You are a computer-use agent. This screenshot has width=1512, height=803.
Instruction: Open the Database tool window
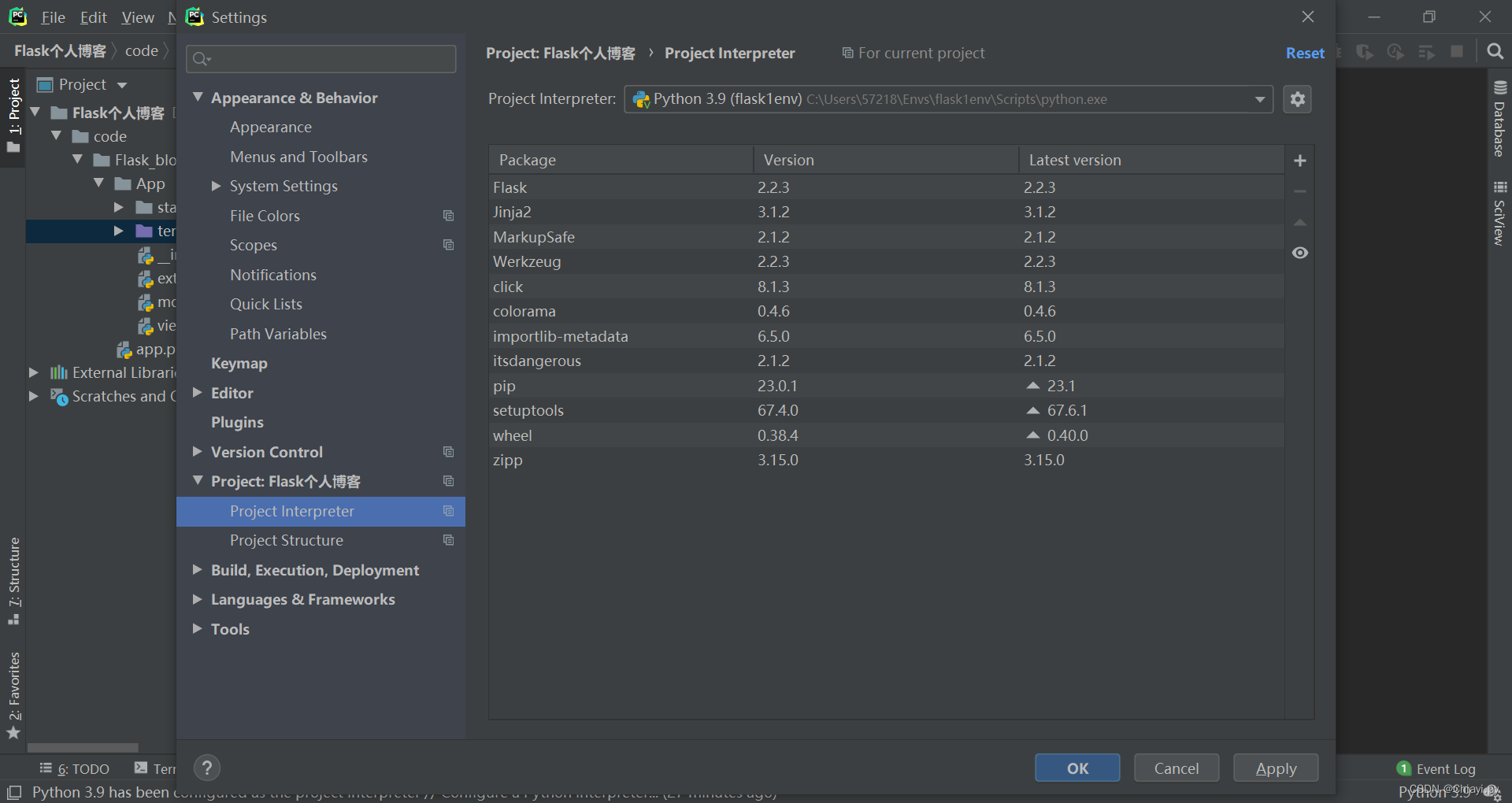pyautogui.click(x=1499, y=118)
